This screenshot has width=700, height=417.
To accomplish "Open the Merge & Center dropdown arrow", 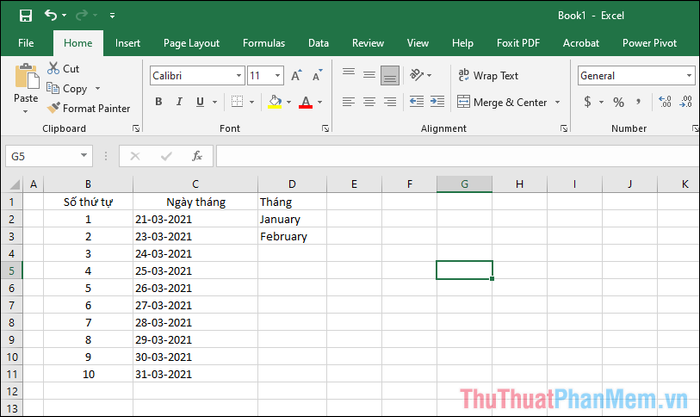I will coord(557,102).
